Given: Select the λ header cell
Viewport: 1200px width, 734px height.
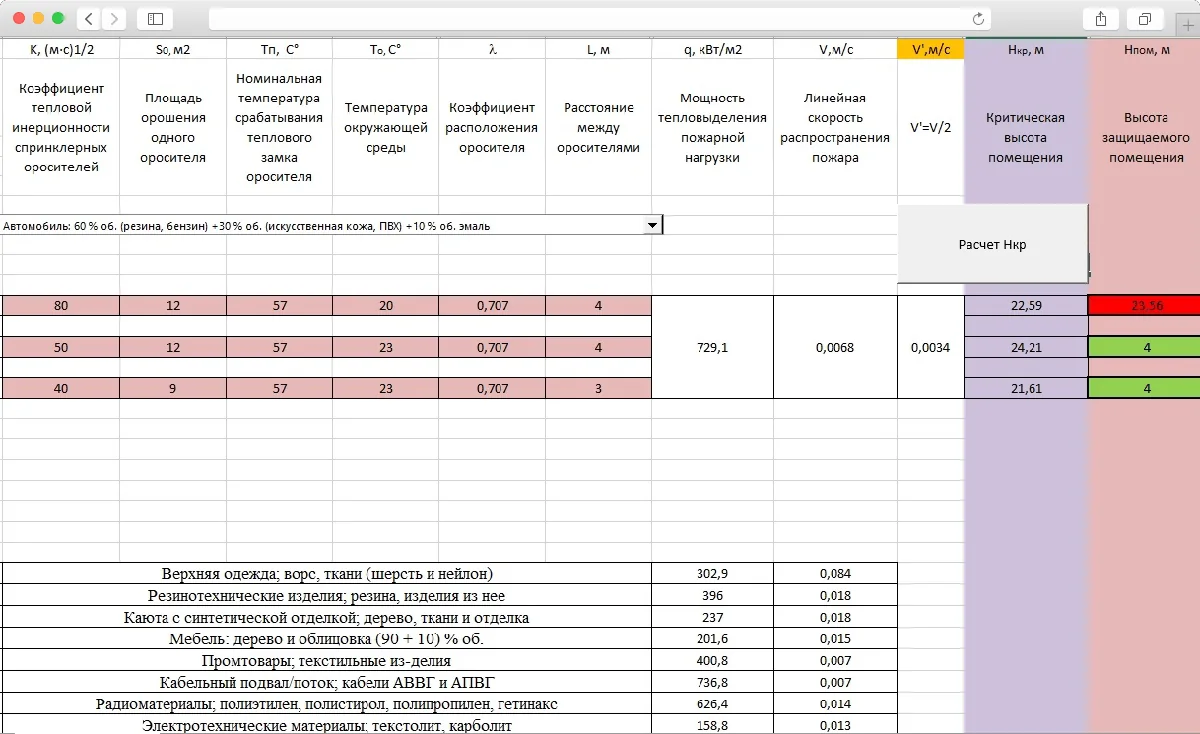Looking at the screenshot, I should coord(492,49).
